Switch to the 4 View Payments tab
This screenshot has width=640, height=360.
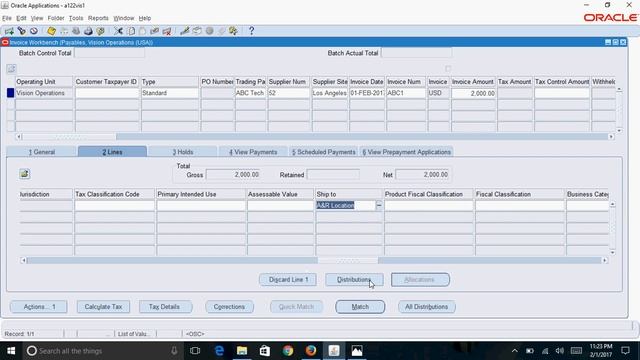coord(253,152)
